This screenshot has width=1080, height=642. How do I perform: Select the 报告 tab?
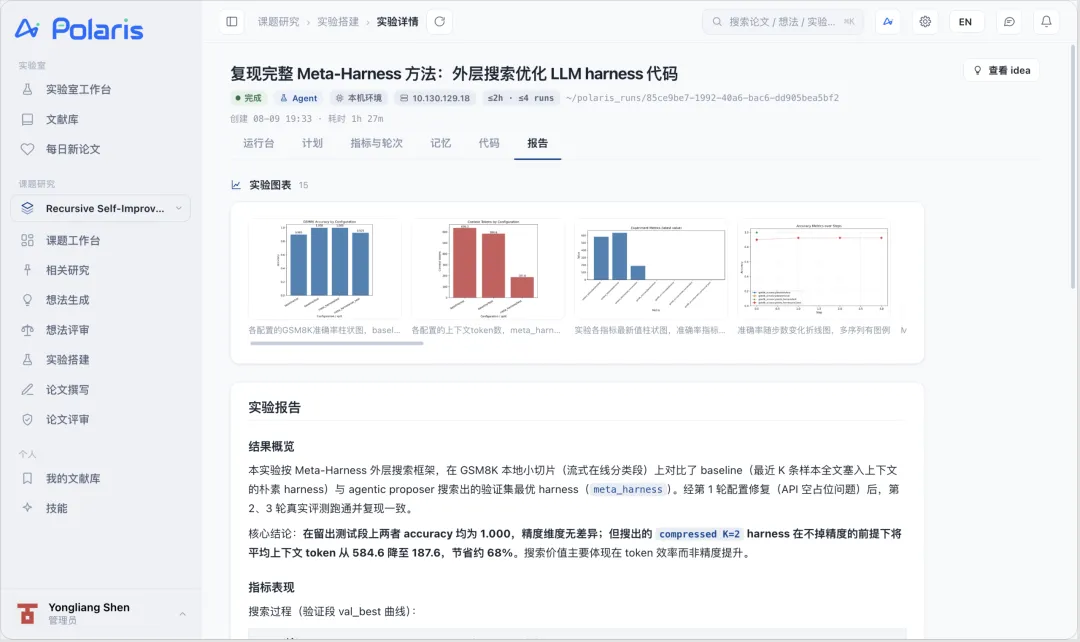click(x=537, y=143)
